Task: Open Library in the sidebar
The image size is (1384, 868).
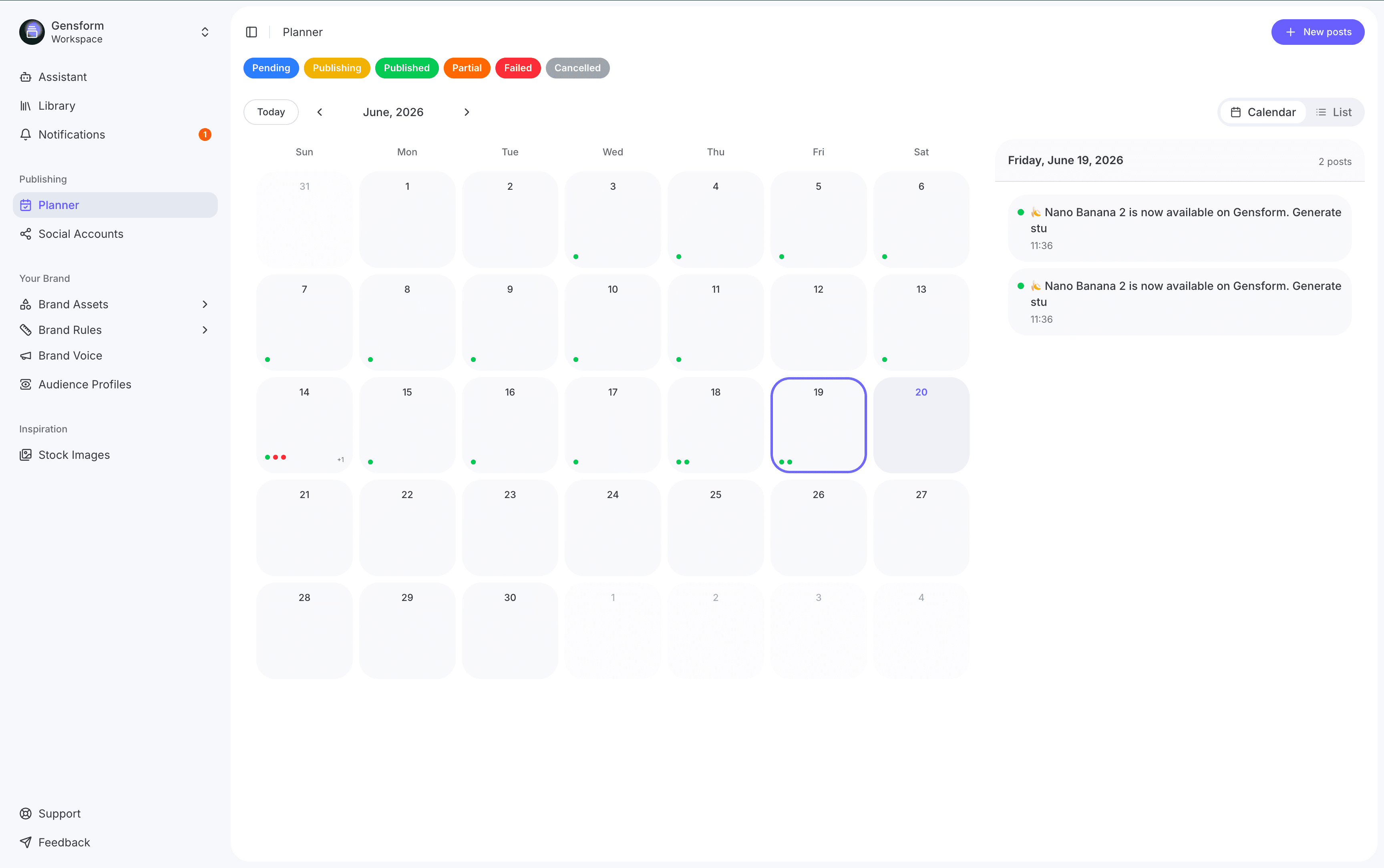Action: tap(115, 106)
